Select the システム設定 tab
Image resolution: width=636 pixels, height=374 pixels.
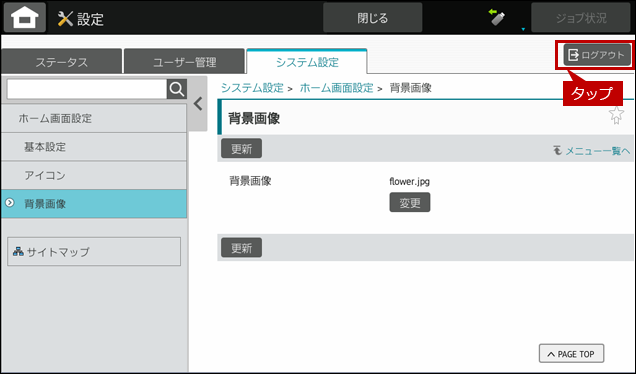click(x=307, y=62)
